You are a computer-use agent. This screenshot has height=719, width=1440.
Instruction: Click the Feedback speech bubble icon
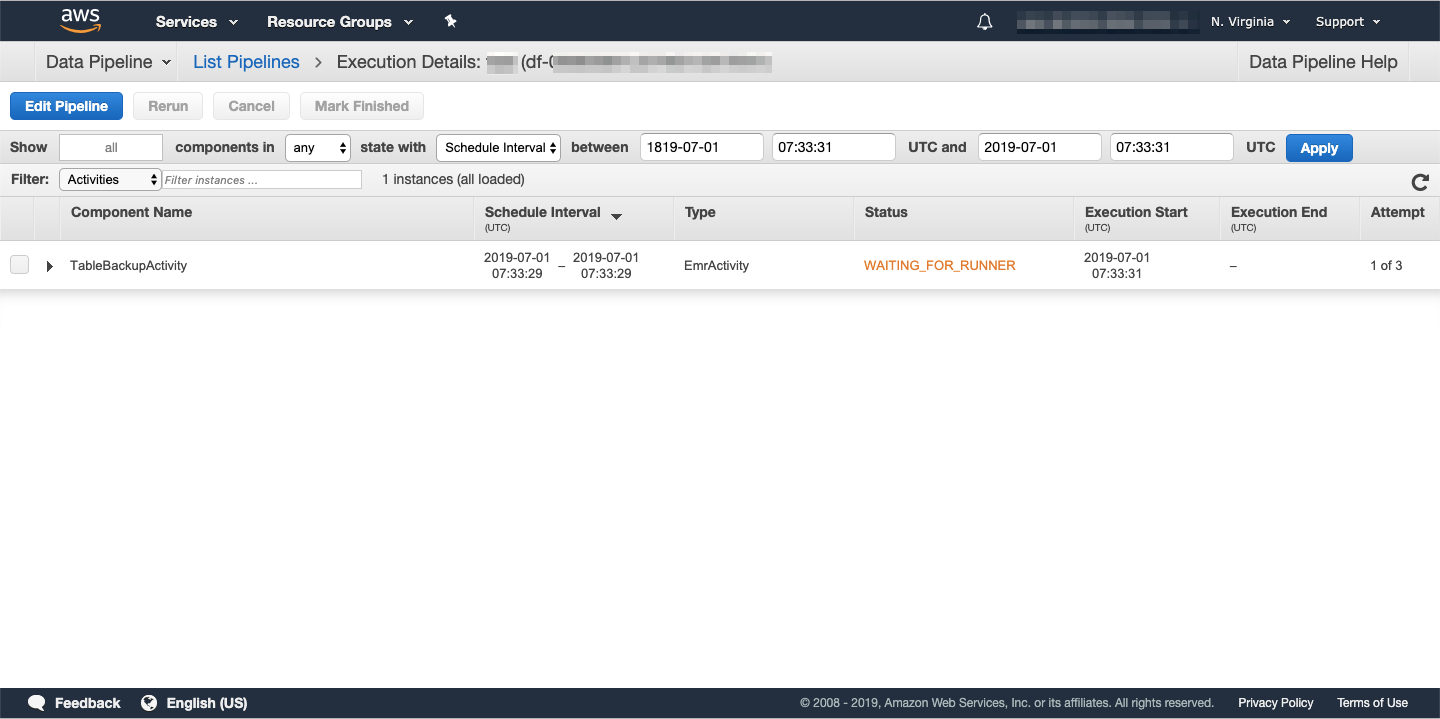[x=37, y=703]
